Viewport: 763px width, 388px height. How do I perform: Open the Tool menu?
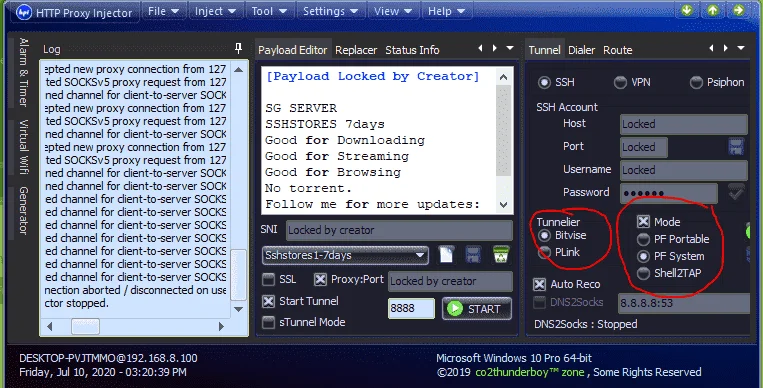point(269,11)
